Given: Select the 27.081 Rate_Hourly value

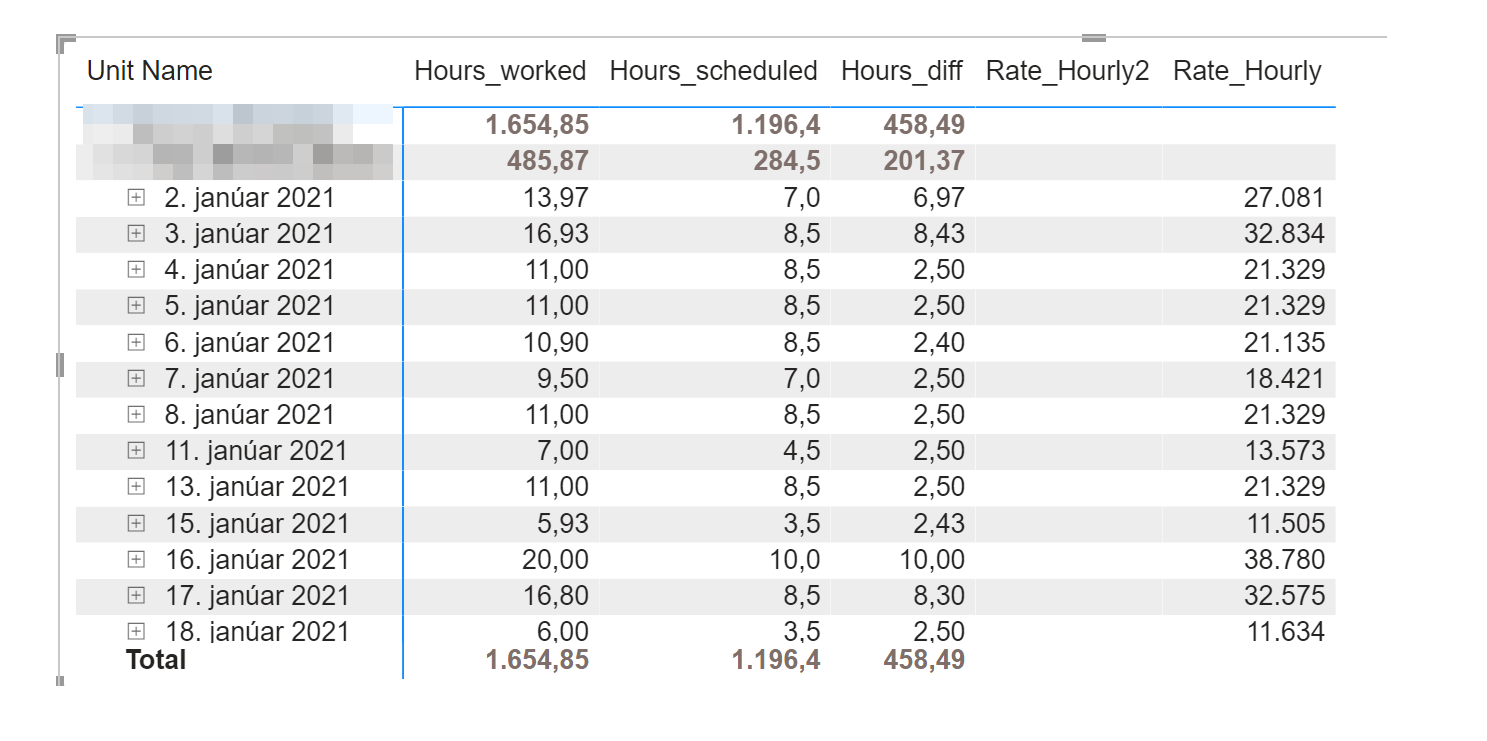Looking at the screenshot, I should [x=1284, y=198].
